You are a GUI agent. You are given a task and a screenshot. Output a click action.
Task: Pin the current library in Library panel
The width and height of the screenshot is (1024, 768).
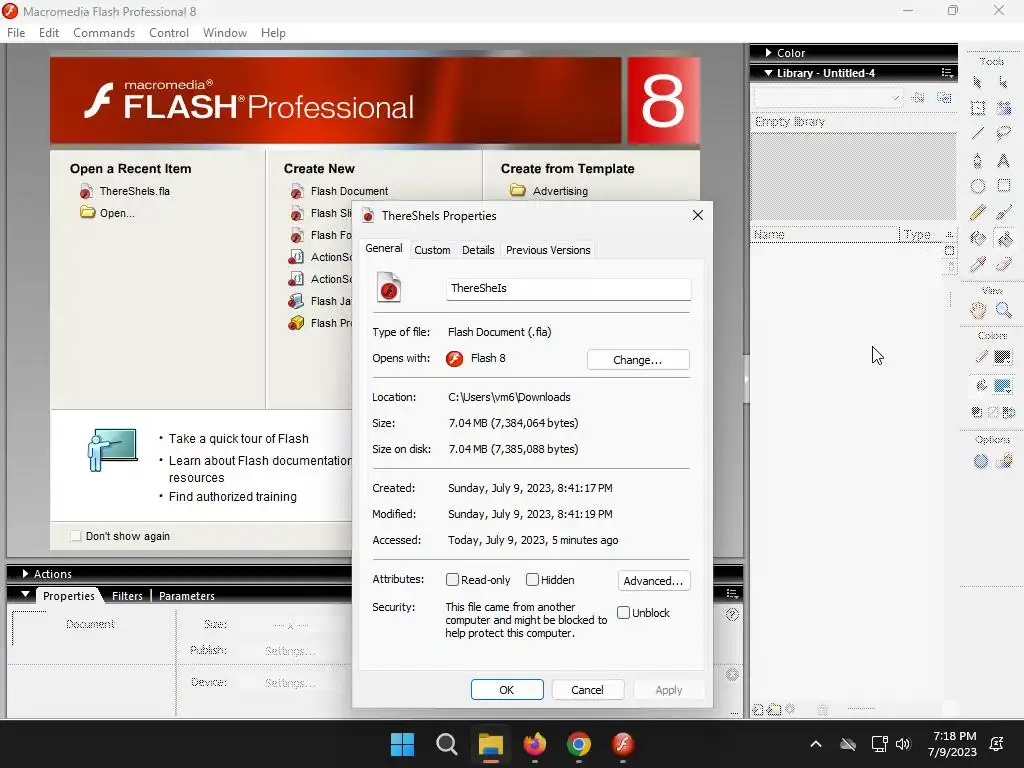point(918,98)
